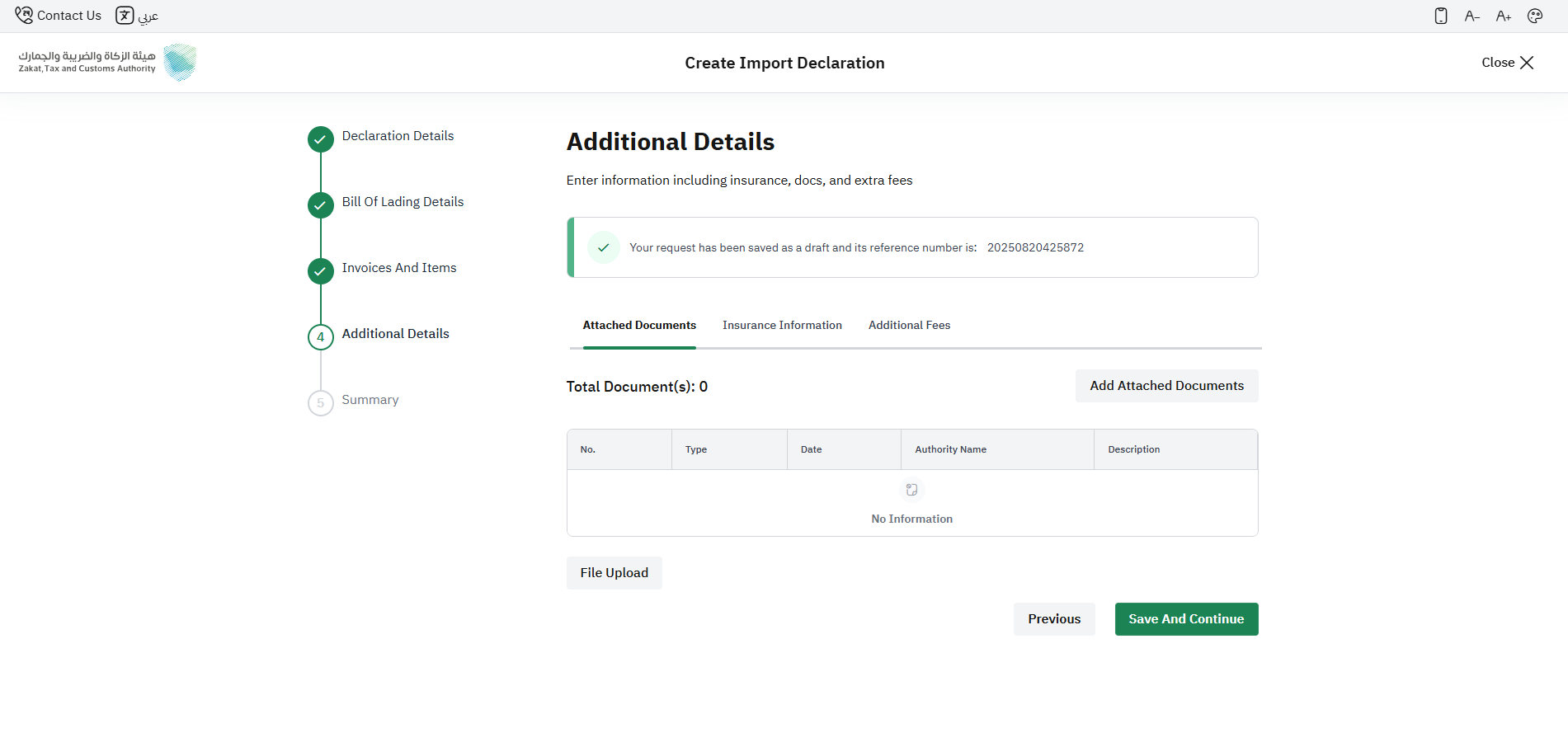1568x747 pixels.
Task: Click the Declaration Details completed step checkmark
Action: point(321,139)
